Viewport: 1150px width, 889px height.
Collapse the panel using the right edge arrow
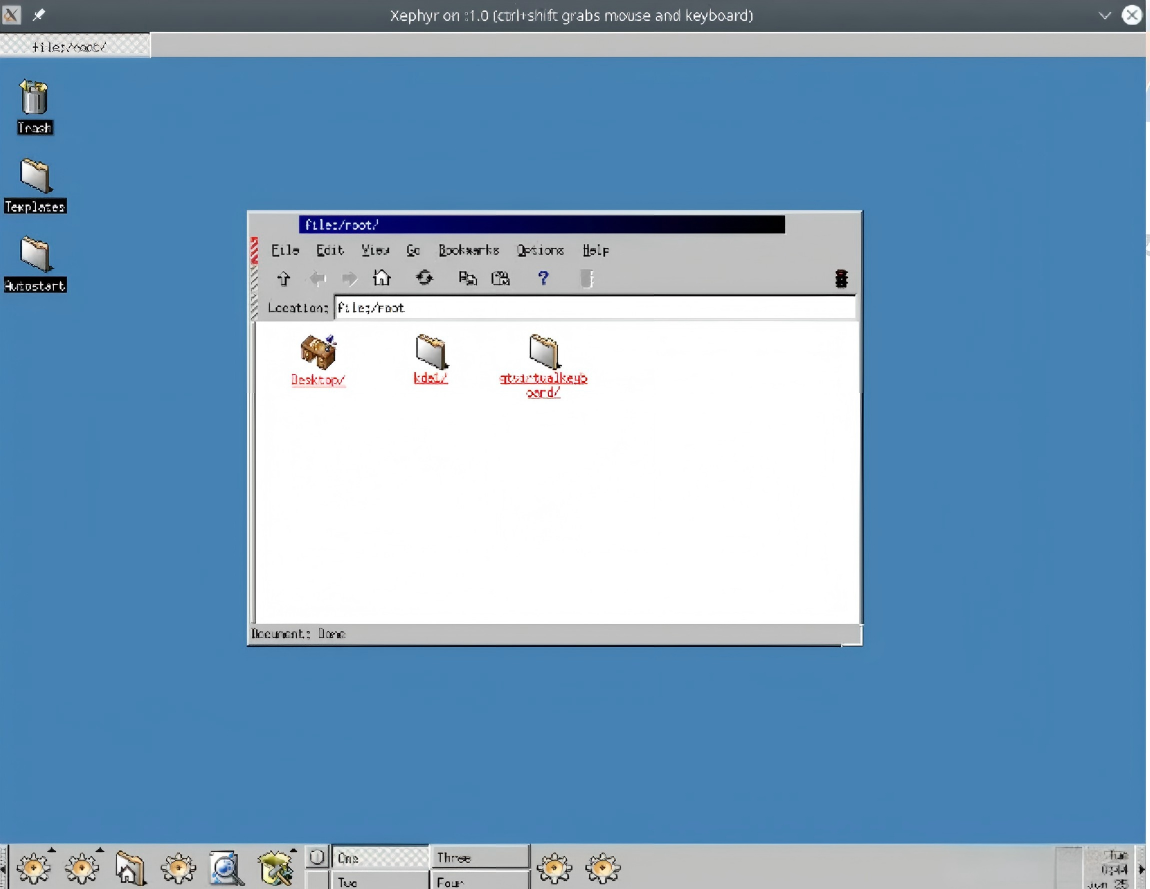pos(1142,868)
